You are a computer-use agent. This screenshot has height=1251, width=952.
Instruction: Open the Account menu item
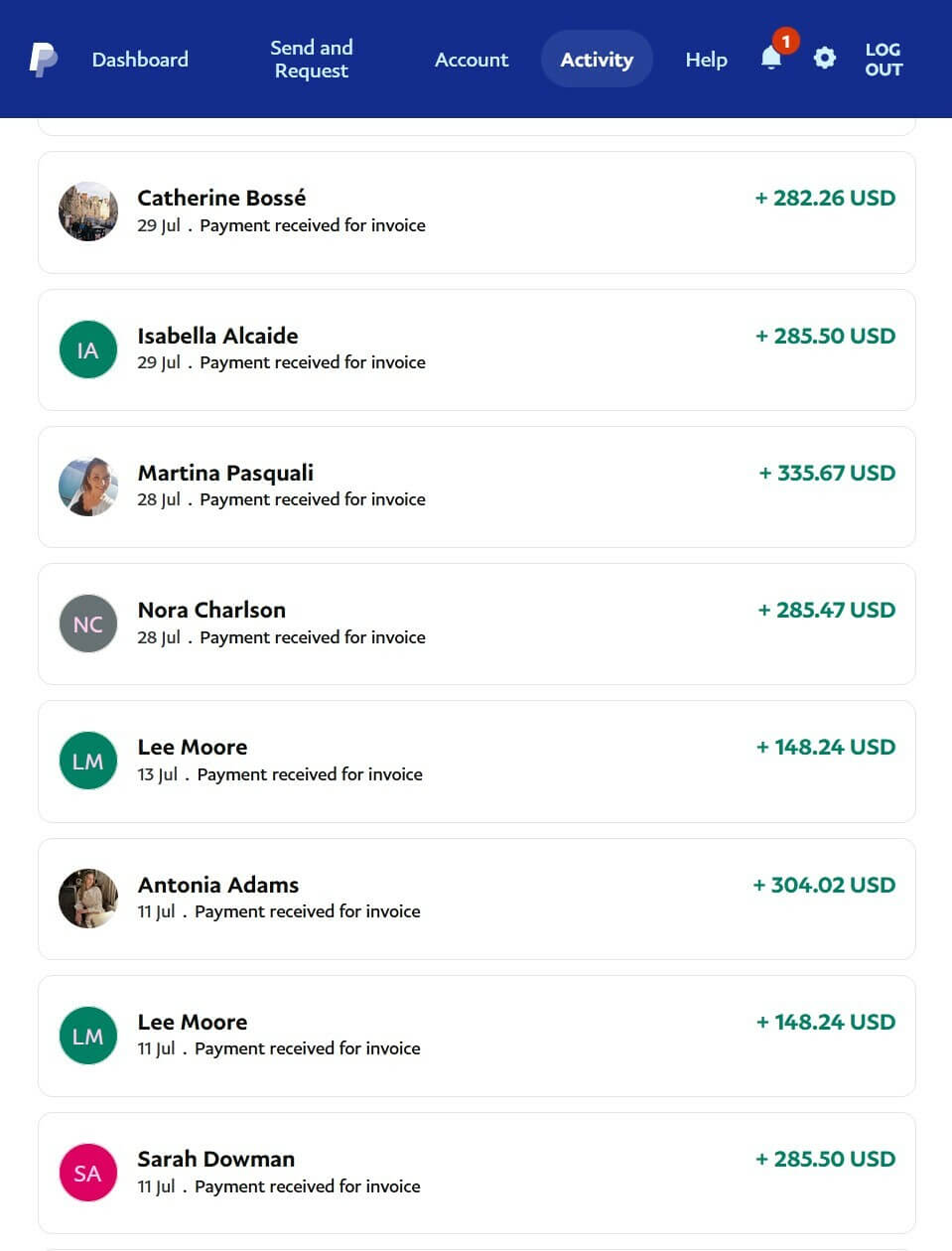pyautogui.click(x=472, y=60)
